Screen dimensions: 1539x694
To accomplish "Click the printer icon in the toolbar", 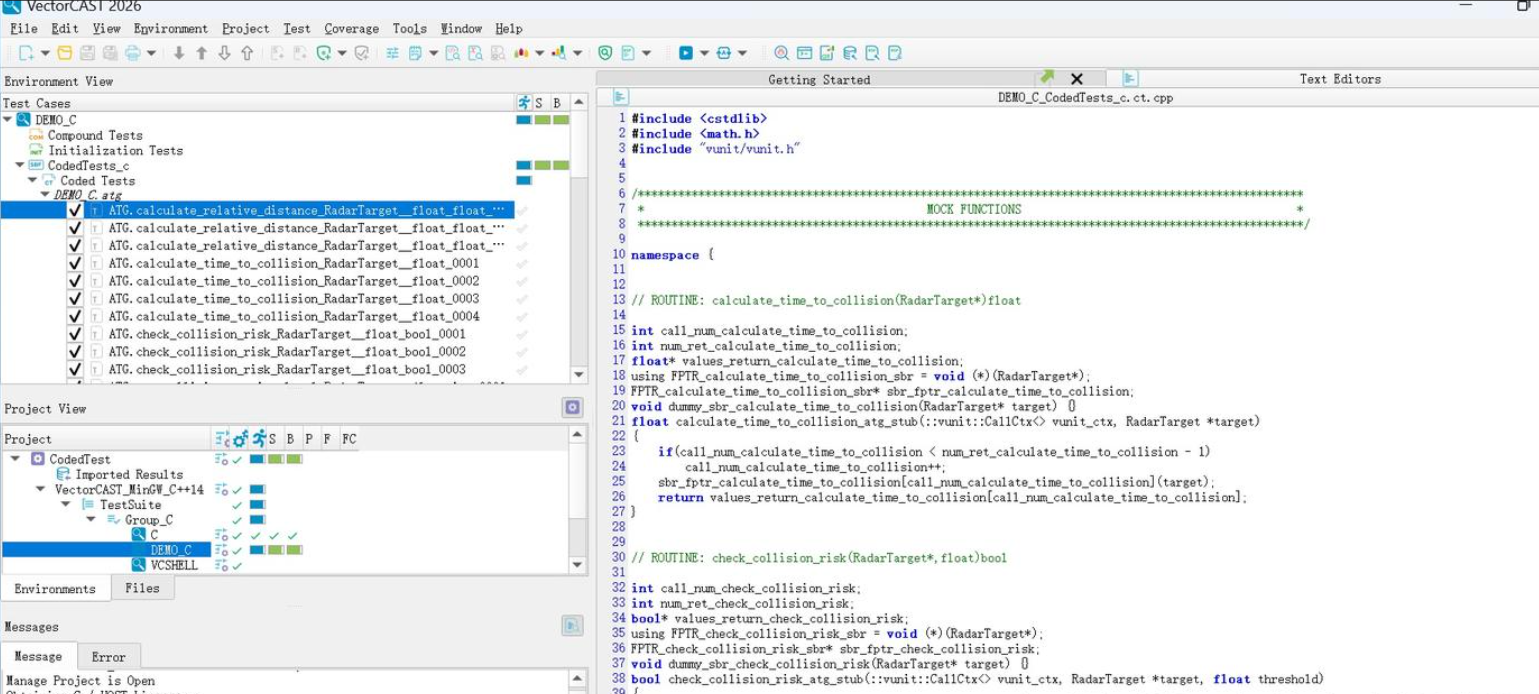I will click(x=132, y=53).
